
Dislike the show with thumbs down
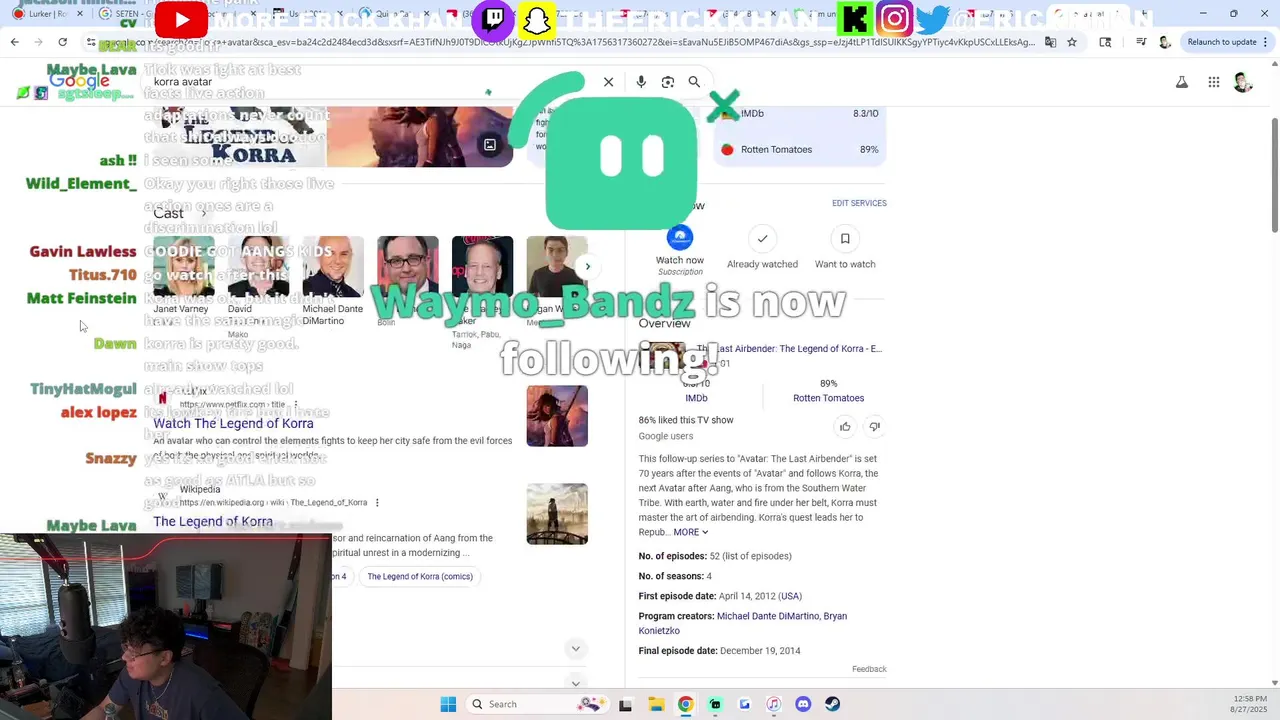tap(874, 427)
